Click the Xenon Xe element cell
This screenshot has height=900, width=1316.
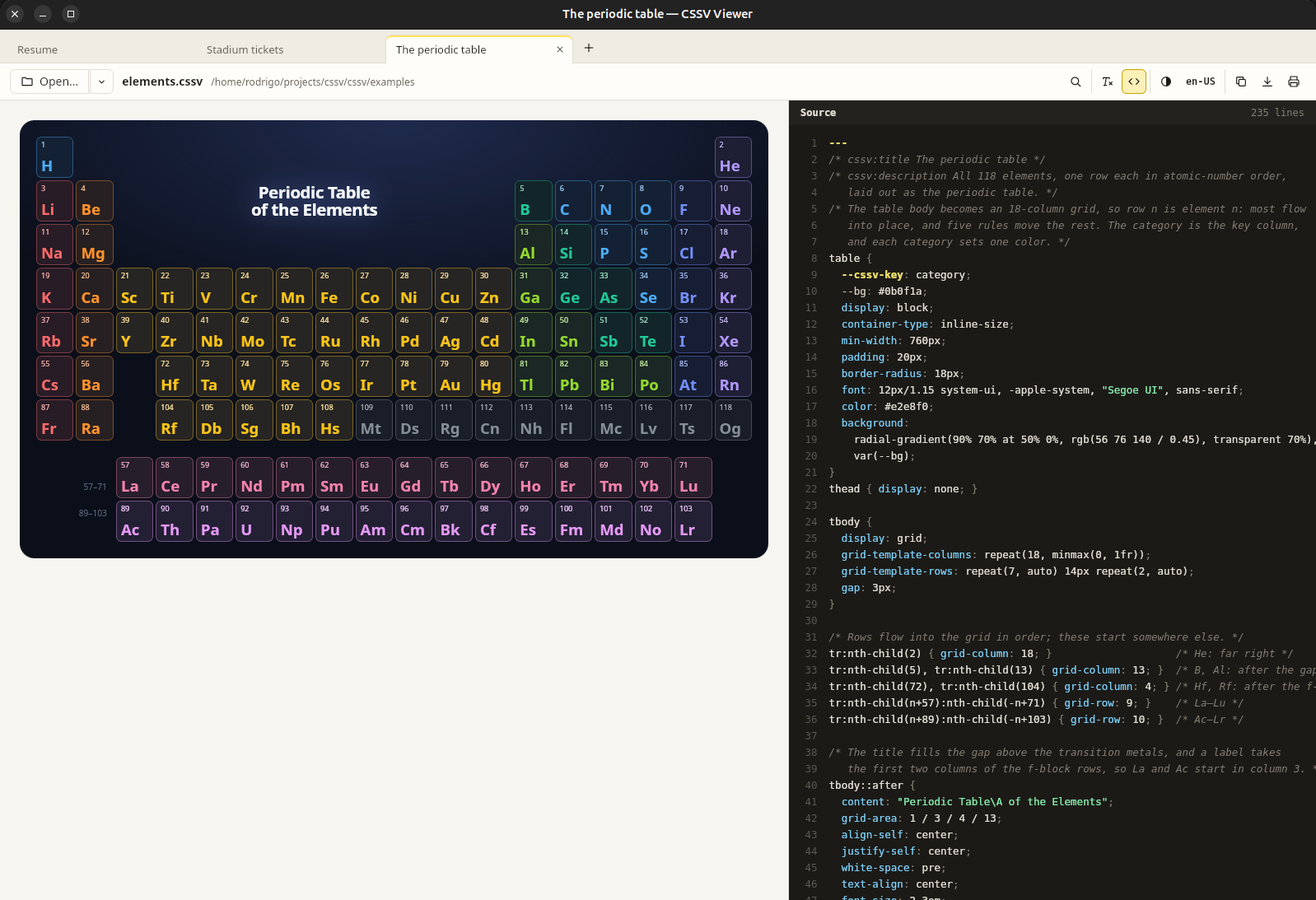point(733,332)
